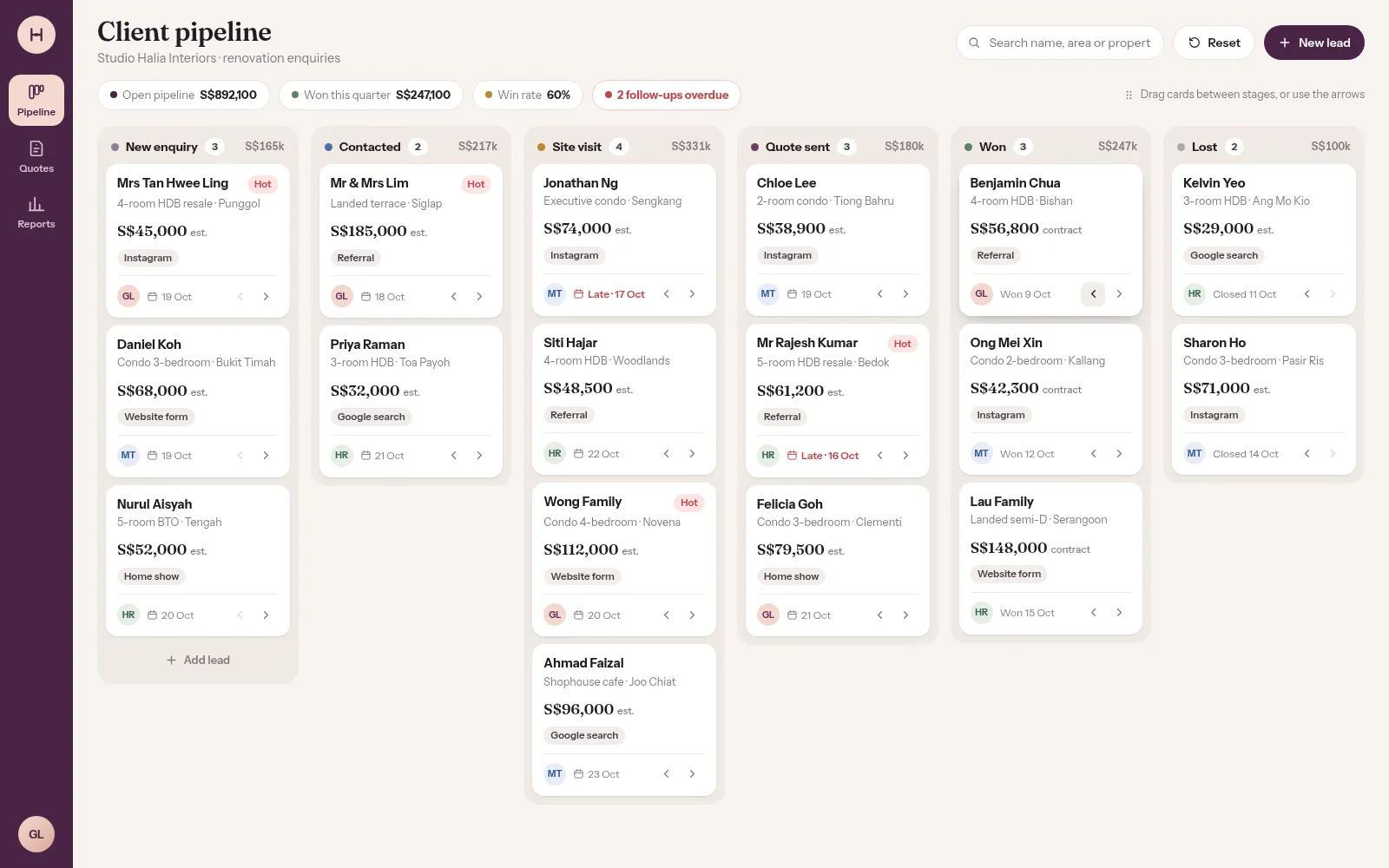
Task: Move Mr Rajesh Kumar card to next stage
Action: (x=905, y=456)
